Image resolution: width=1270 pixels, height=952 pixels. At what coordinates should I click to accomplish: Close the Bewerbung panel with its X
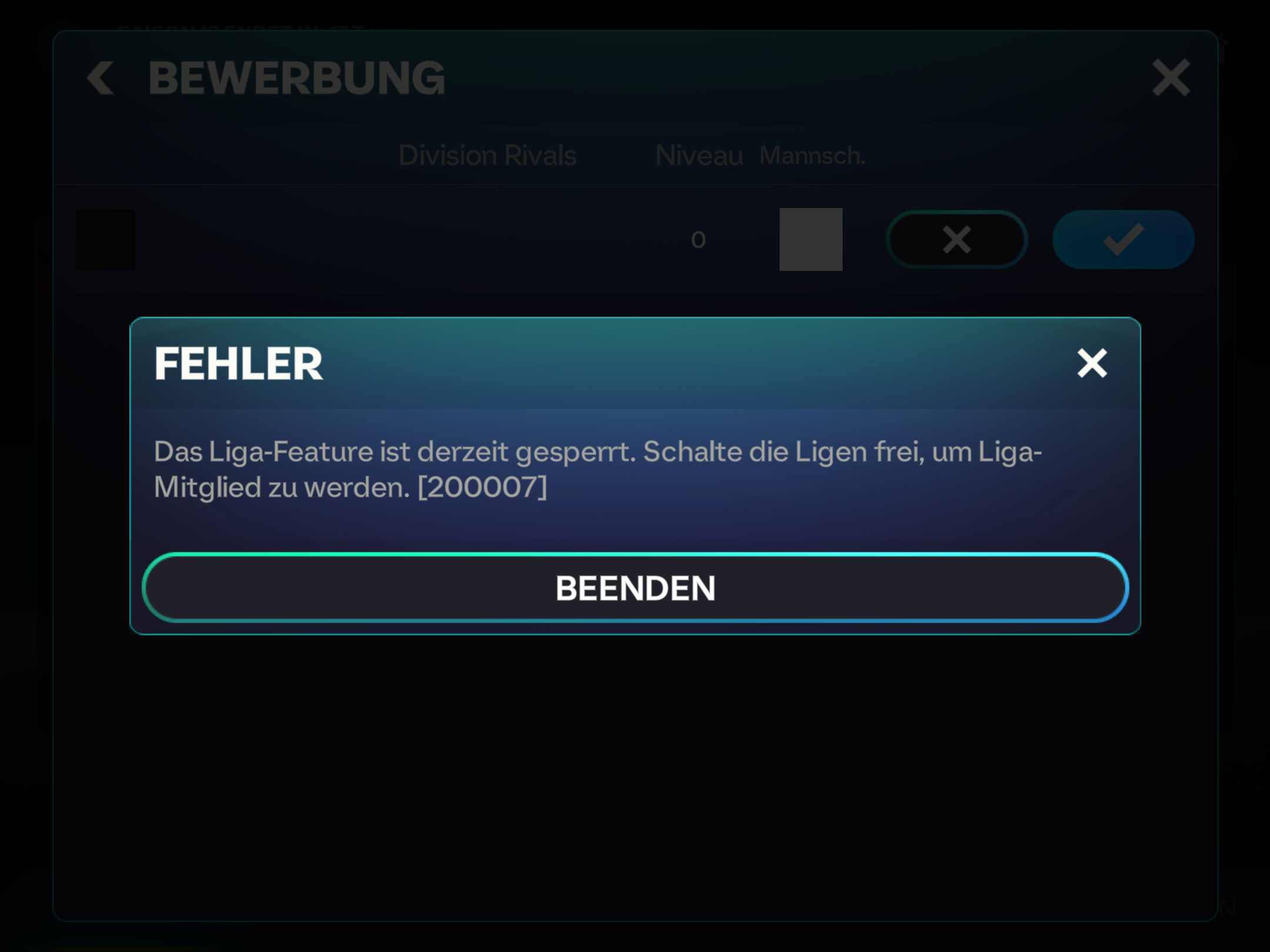pyautogui.click(x=1171, y=78)
